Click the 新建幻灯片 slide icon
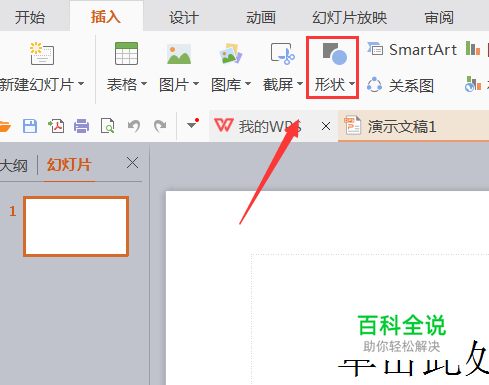 pyautogui.click(x=42, y=53)
